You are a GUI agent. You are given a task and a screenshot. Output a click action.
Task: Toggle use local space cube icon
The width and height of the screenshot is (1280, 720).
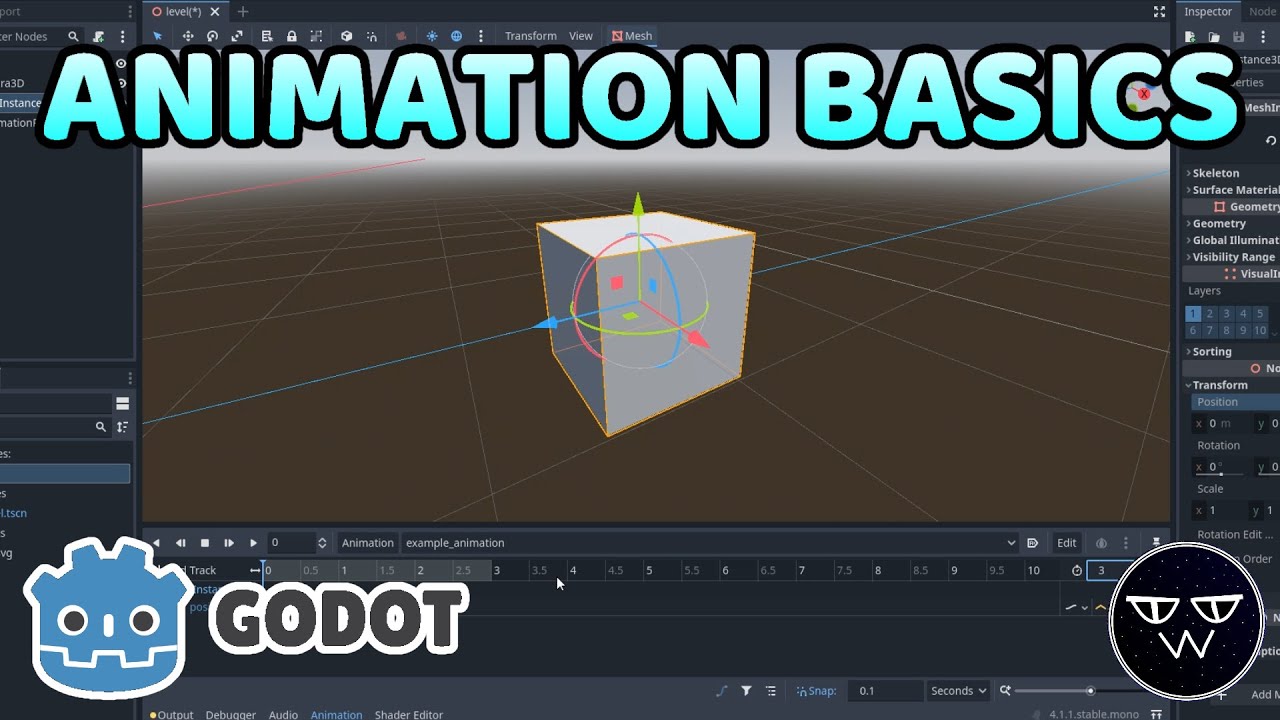tap(346, 36)
